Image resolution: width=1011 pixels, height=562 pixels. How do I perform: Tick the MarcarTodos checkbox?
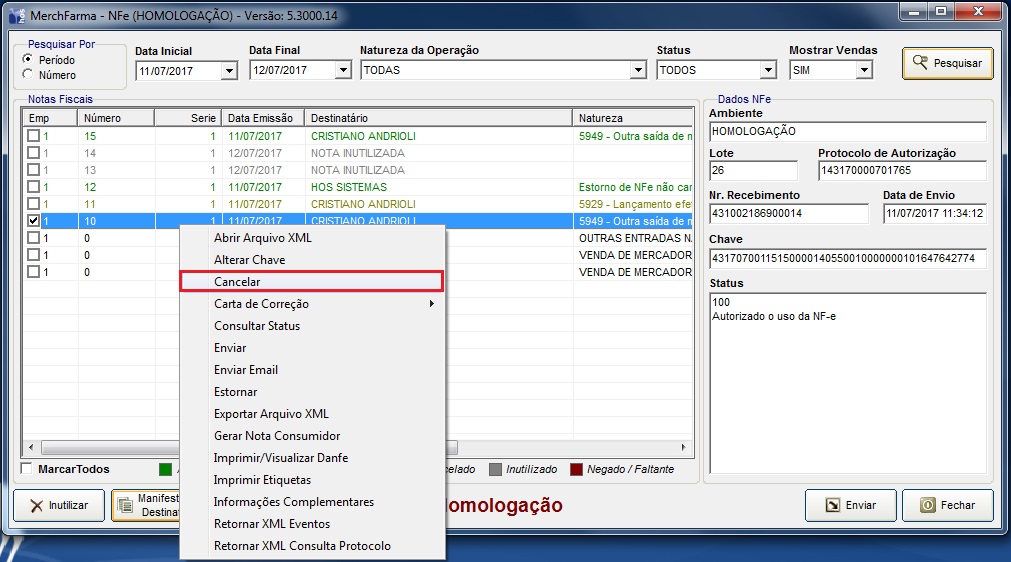(x=27, y=469)
